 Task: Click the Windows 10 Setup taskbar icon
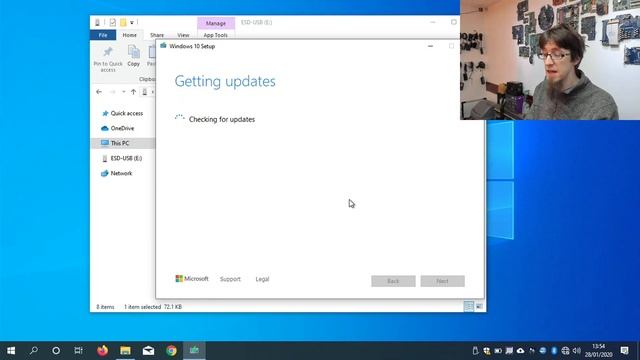(x=194, y=351)
